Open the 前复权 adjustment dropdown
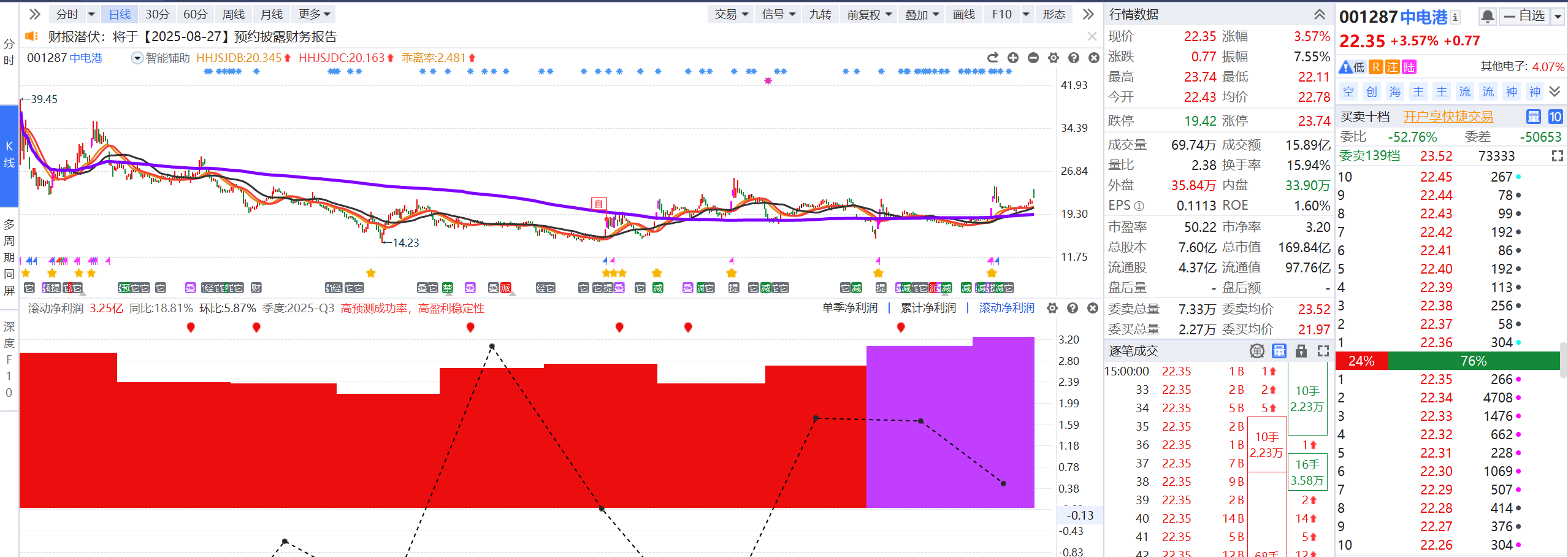The image size is (1568, 557). (x=870, y=14)
